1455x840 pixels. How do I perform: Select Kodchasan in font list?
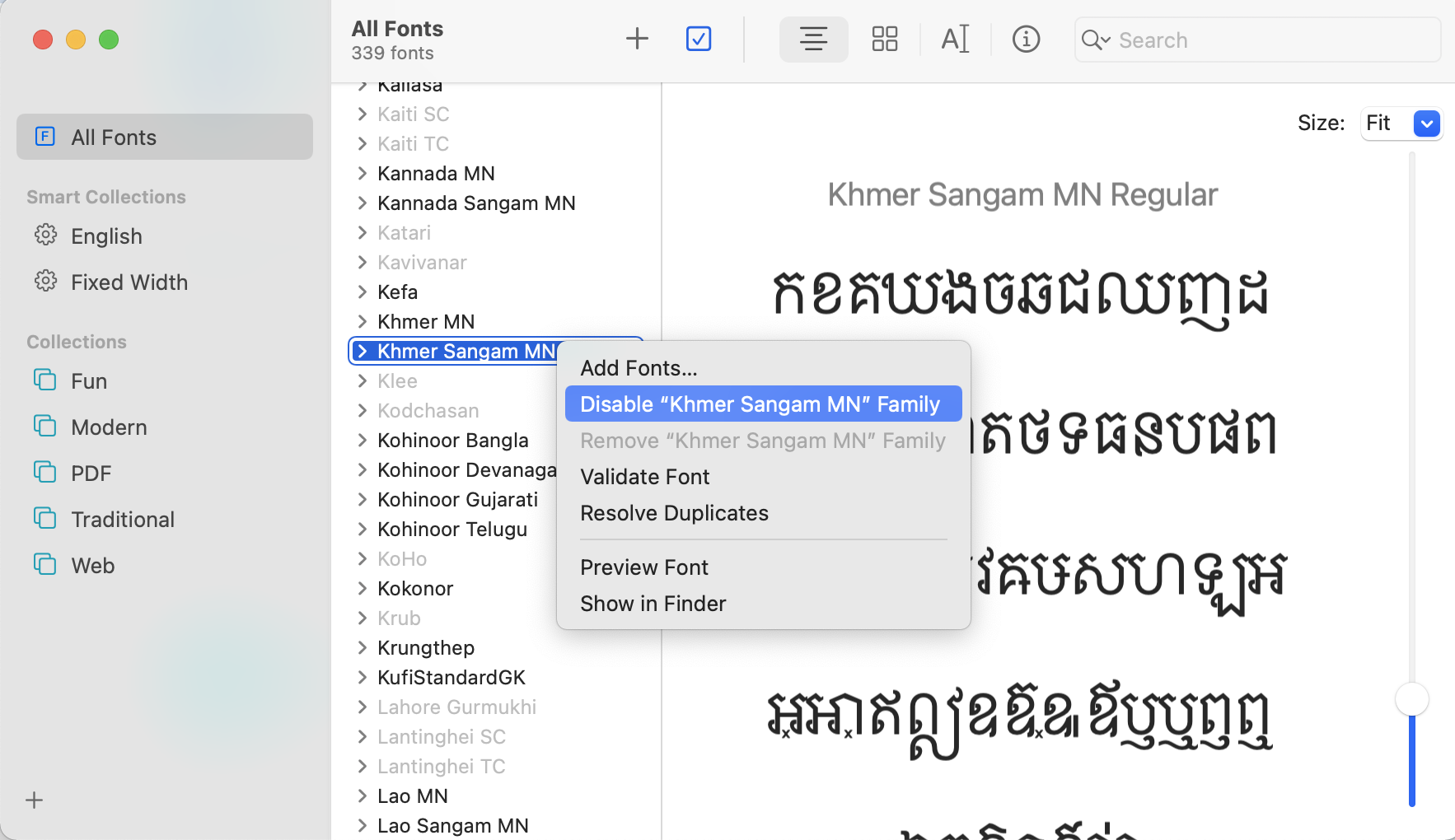[428, 411]
